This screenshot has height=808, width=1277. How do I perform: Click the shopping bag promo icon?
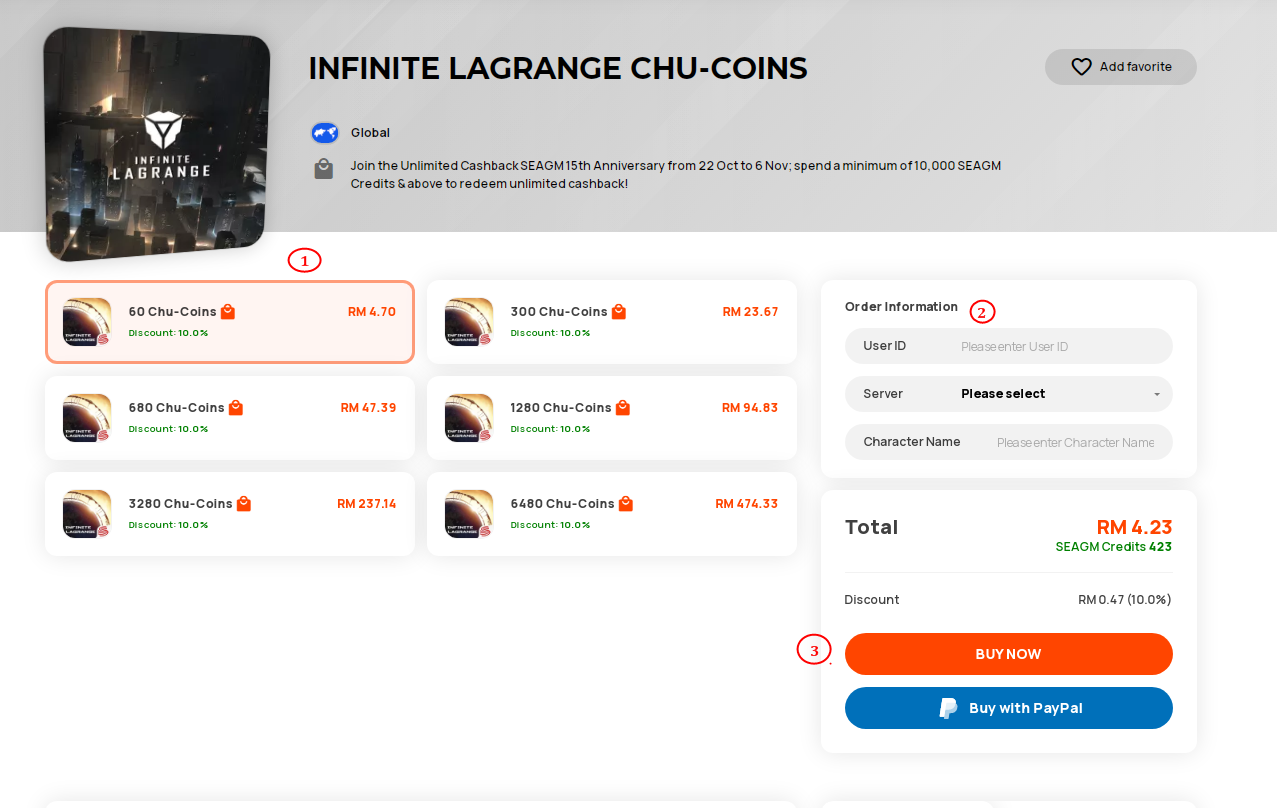[324, 168]
